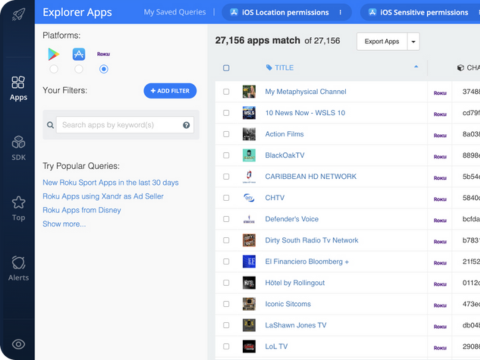480x360 pixels.
Task: Toggle the select-all checkbox in the table header
Action: pyautogui.click(x=226, y=68)
